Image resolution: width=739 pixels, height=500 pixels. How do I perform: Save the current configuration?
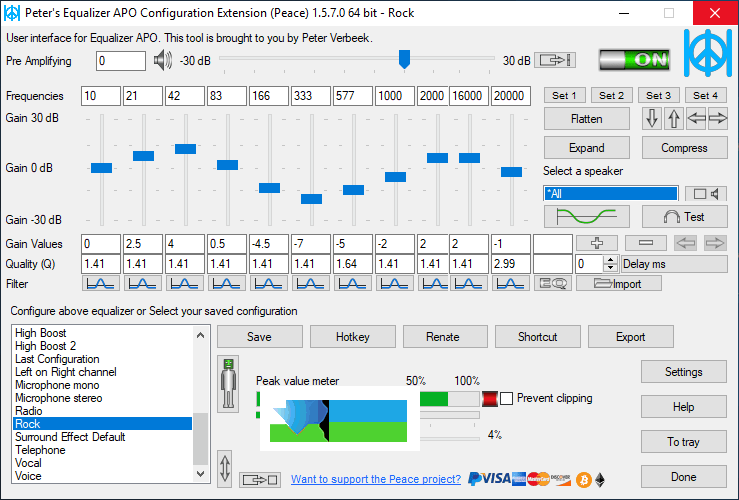coord(259,336)
